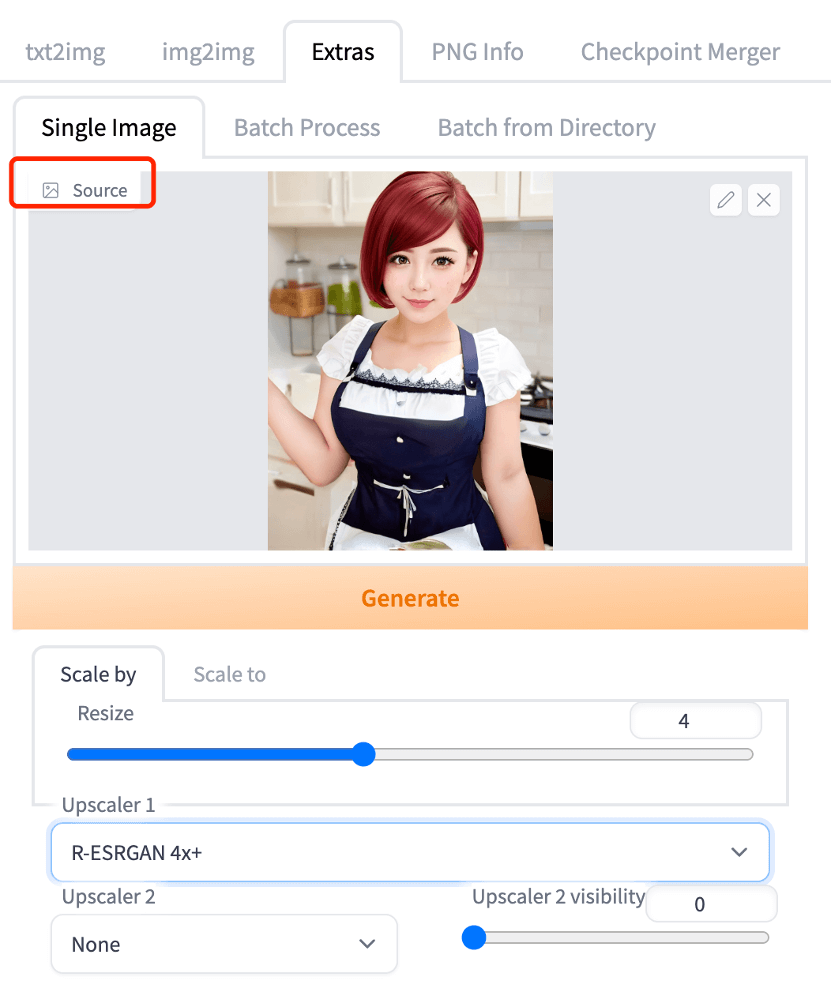832x992 pixels.
Task: Click the Upscaler 2 visibility number field
Action: click(711, 904)
